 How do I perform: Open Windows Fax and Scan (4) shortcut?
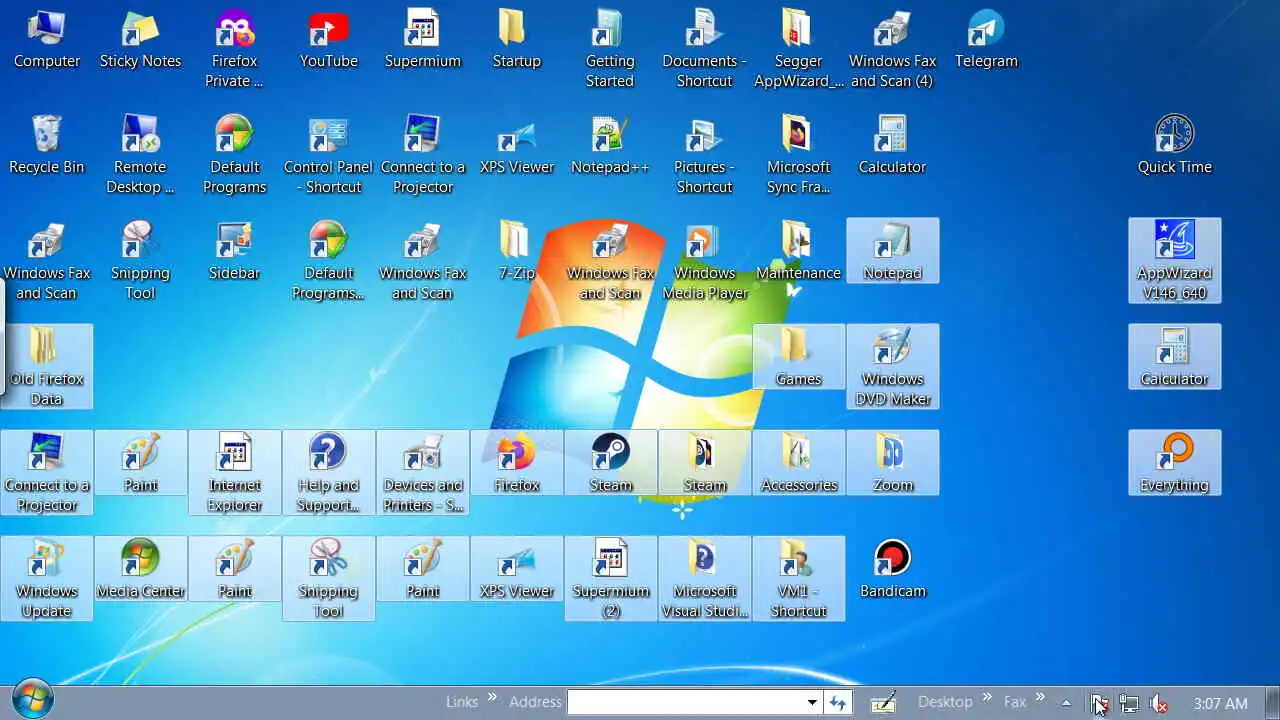pyautogui.click(x=892, y=50)
